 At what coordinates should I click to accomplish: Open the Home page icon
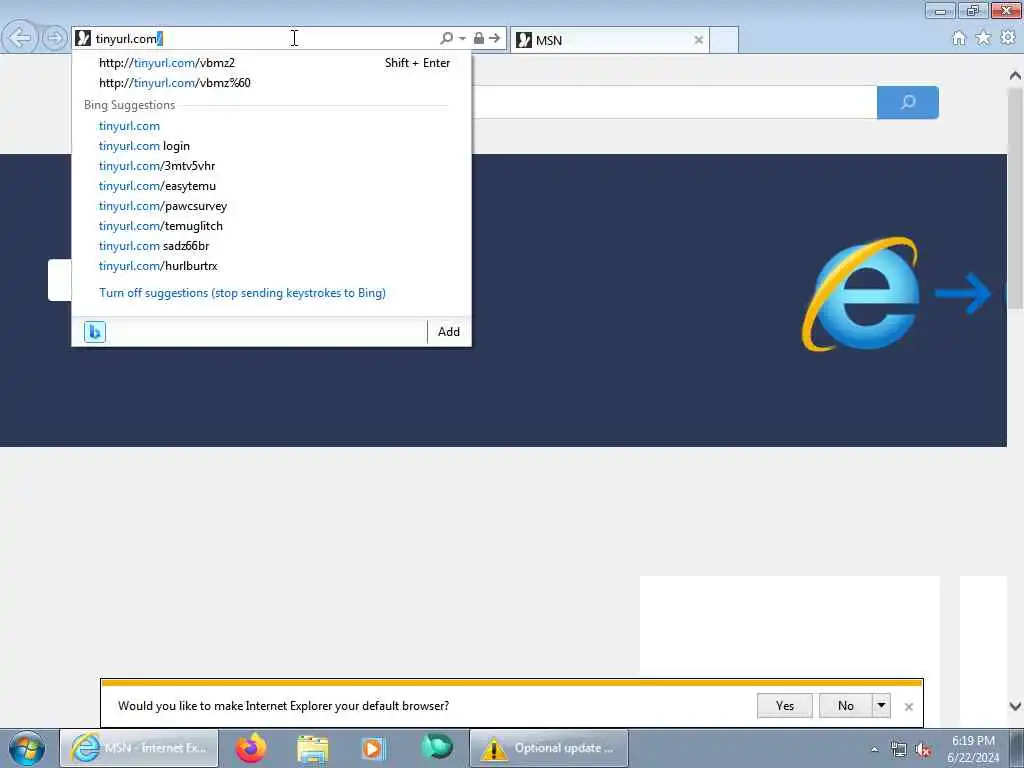(x=959, y=38)
